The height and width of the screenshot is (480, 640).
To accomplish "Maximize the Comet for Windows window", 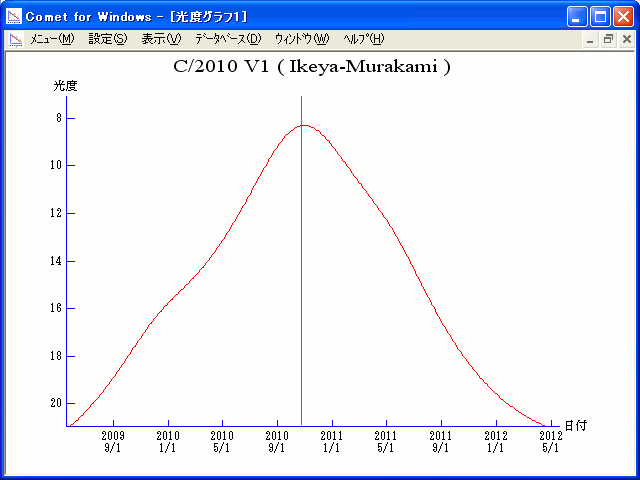I will [600, 16].
